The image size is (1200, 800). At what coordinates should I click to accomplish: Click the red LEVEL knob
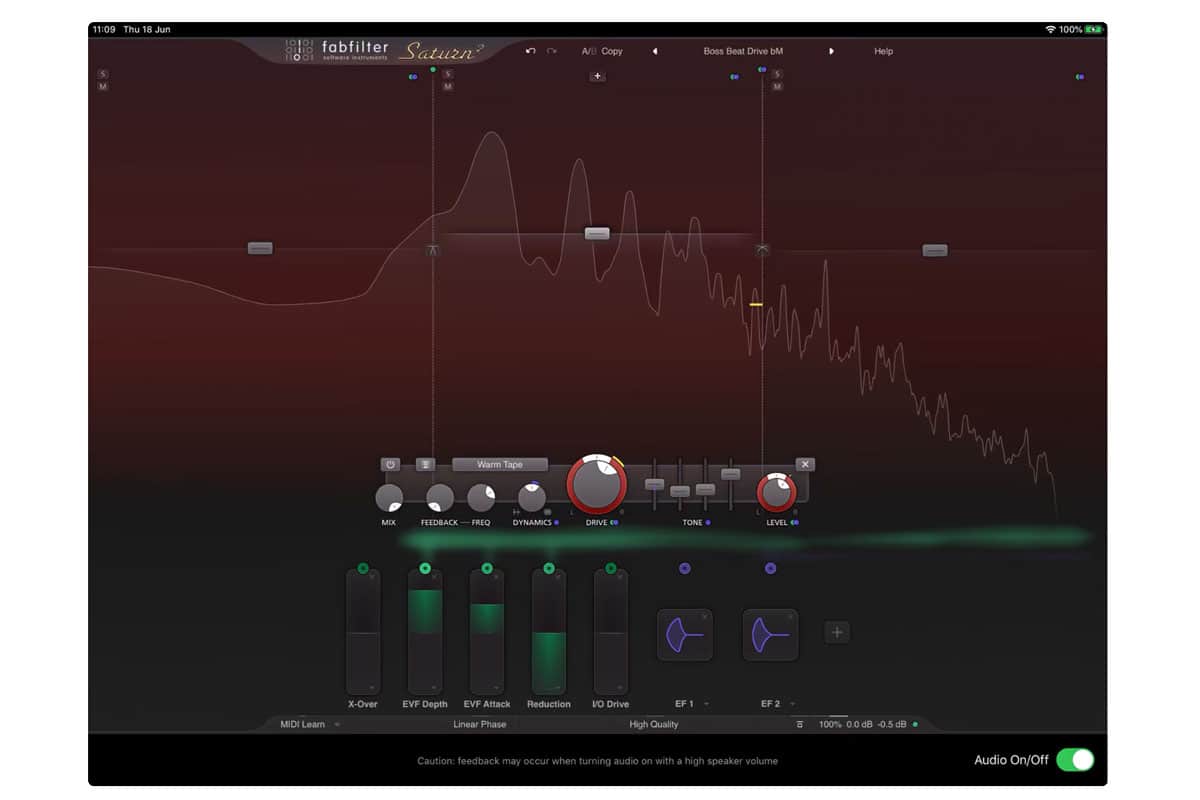pos(777,492)
